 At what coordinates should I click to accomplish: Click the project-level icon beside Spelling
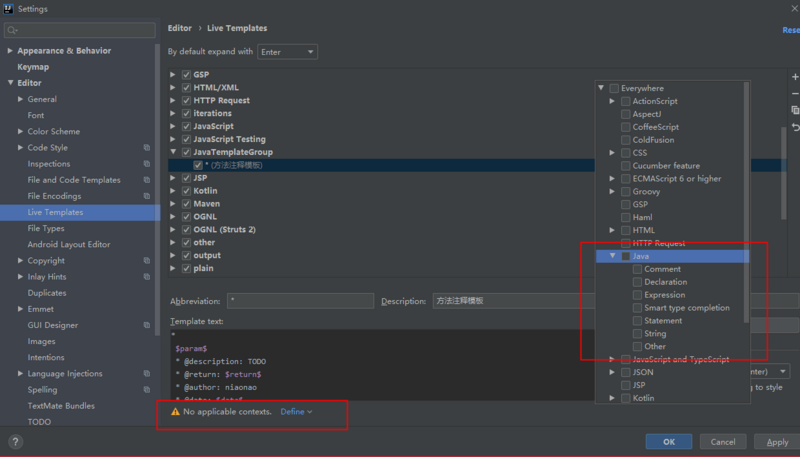147,390
